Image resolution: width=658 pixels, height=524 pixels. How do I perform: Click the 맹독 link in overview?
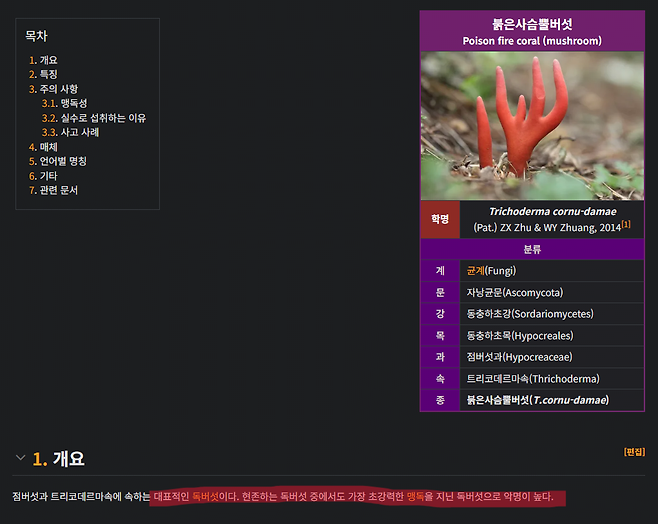(415, 497)
